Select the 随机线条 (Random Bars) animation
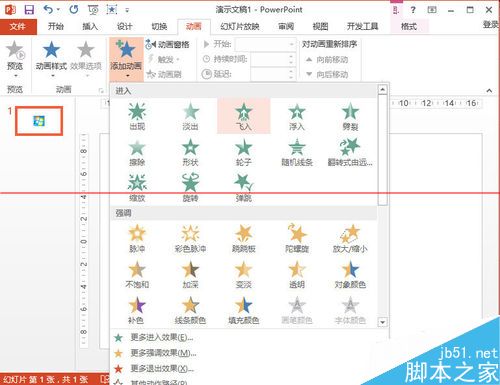This screenshot has width=500, height=385. point(297,152)
